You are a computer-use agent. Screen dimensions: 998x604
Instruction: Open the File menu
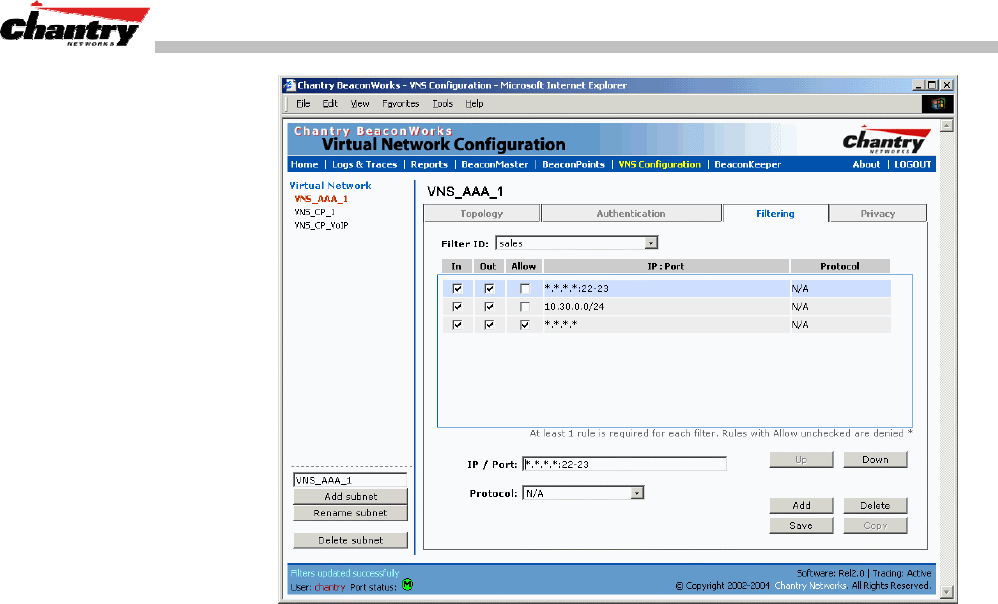(x=303, y=104)
